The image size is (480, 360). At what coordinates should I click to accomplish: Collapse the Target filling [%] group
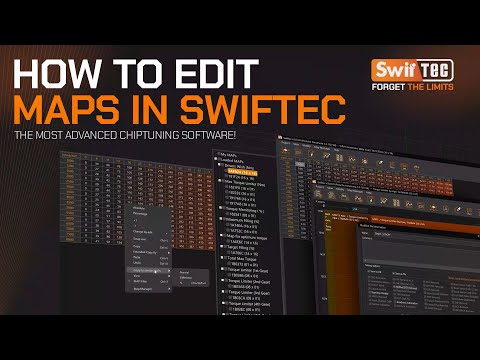click(x=221, y=246)
